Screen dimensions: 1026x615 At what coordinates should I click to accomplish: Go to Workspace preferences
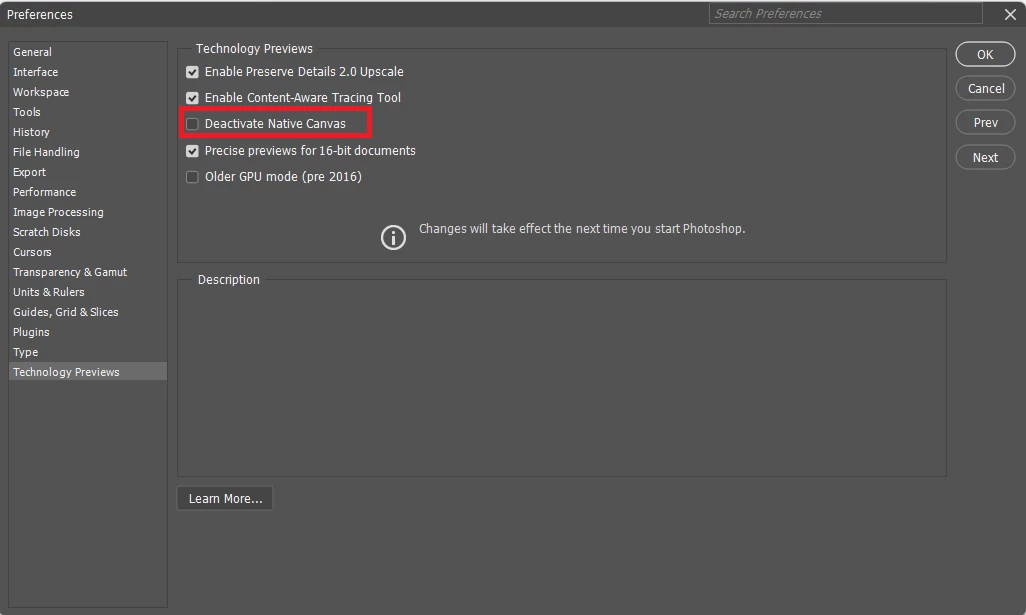[88, 92]
